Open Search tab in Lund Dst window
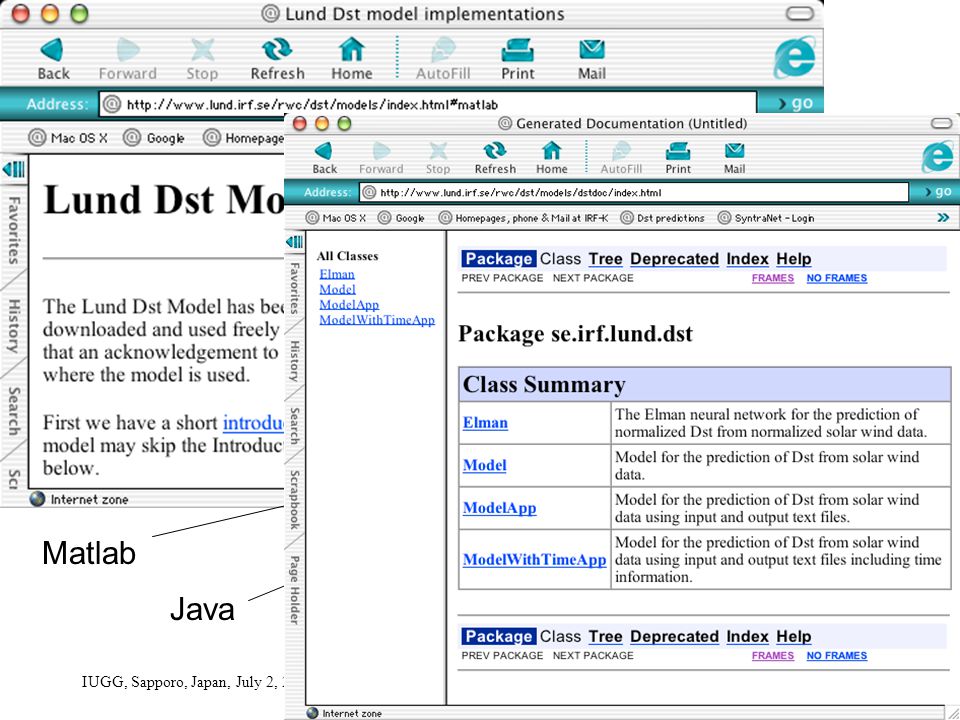Screen dimensions: 960x720 coord(13,411)
